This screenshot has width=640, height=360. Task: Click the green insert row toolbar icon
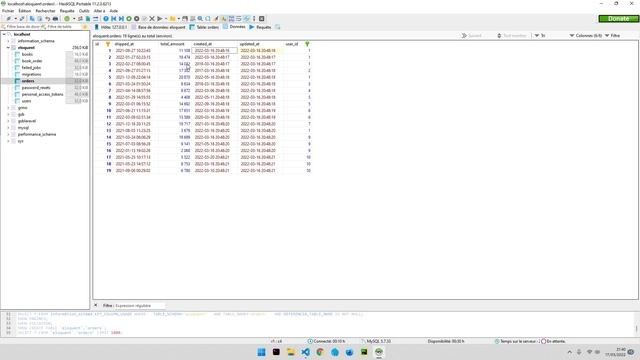coord(129,19)
